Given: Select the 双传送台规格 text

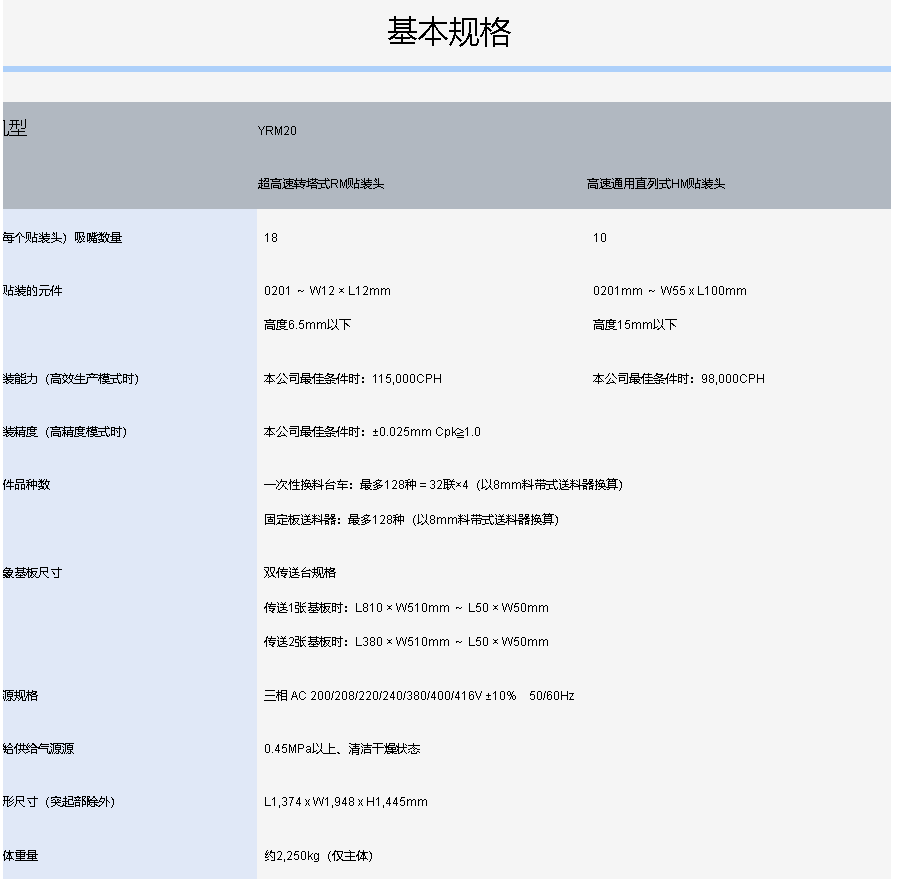Looking at the screenshot, I should [300, 573].
